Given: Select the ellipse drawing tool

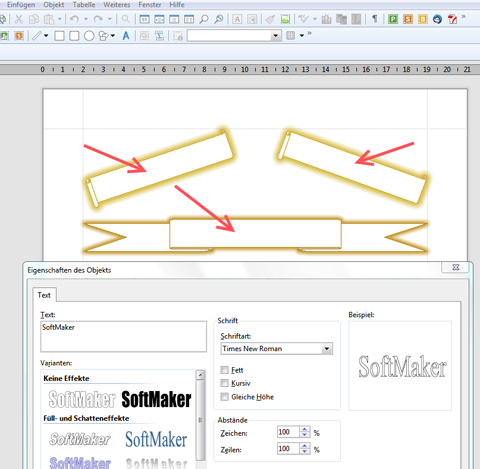Looking at the screenshot, I should tap(89, 36).
